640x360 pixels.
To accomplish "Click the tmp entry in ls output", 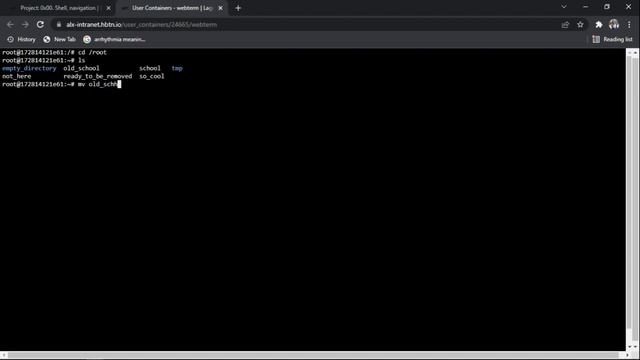I will click(177, 68).
